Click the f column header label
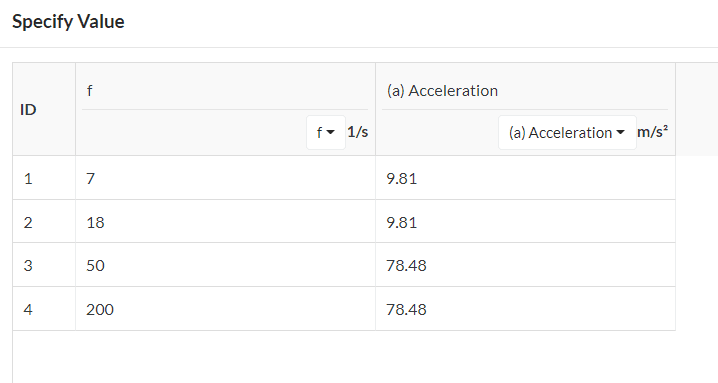 point(89,91)
